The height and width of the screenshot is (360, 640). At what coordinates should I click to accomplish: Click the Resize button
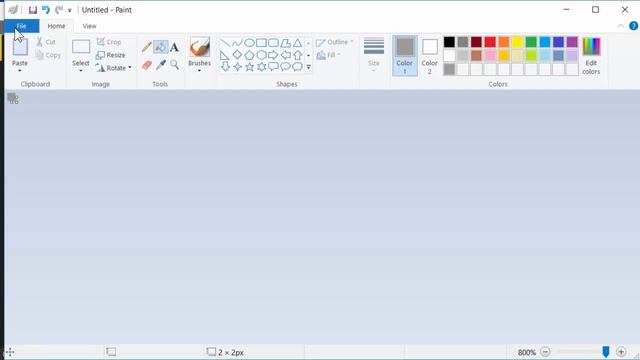(x=111, y=55)
